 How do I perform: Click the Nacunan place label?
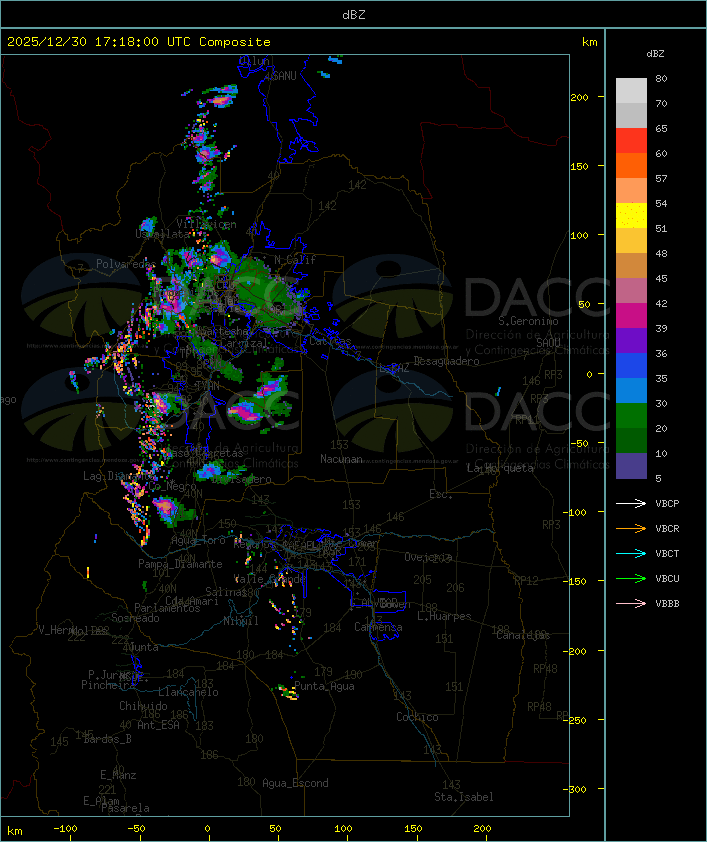point(341,459)
